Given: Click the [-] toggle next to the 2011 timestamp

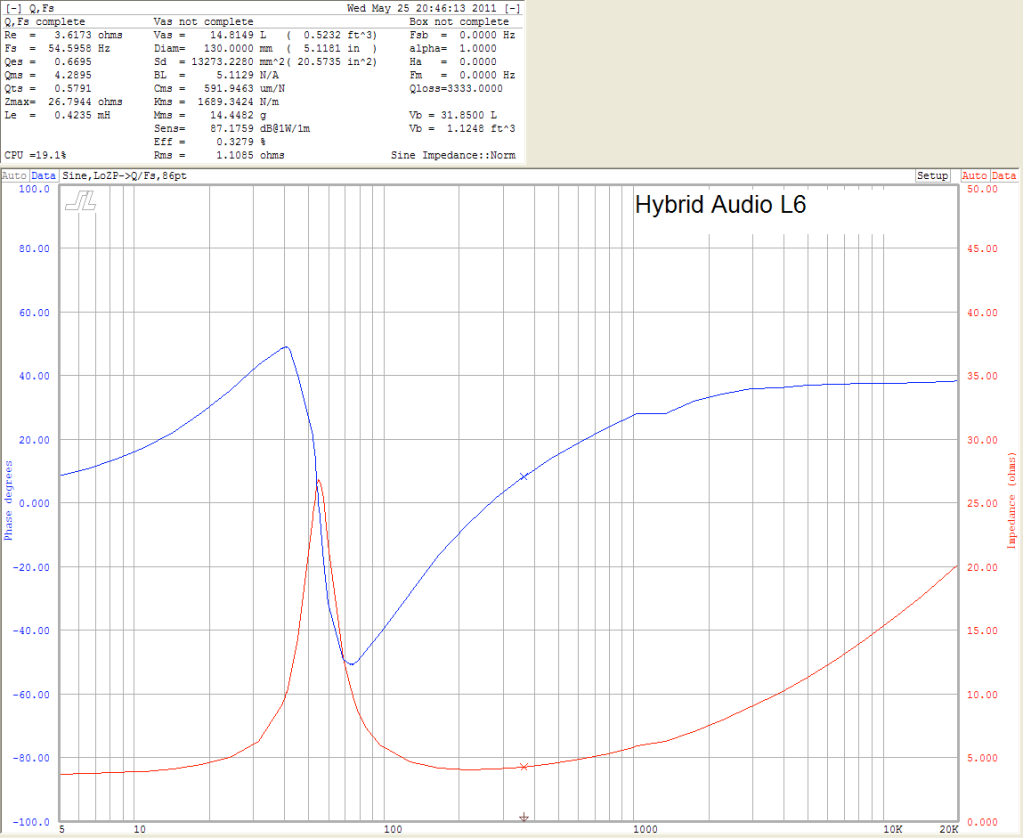Looking at the screenshot, I should 513,8.
